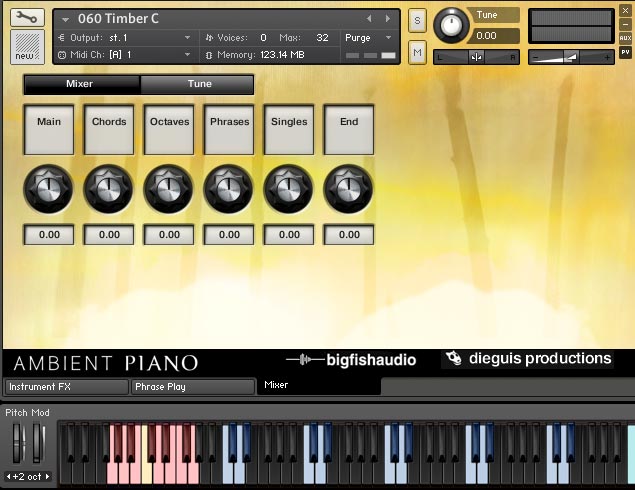The image size is (635, 490).
Task: Click the Mod wheel
Action: 38,443
